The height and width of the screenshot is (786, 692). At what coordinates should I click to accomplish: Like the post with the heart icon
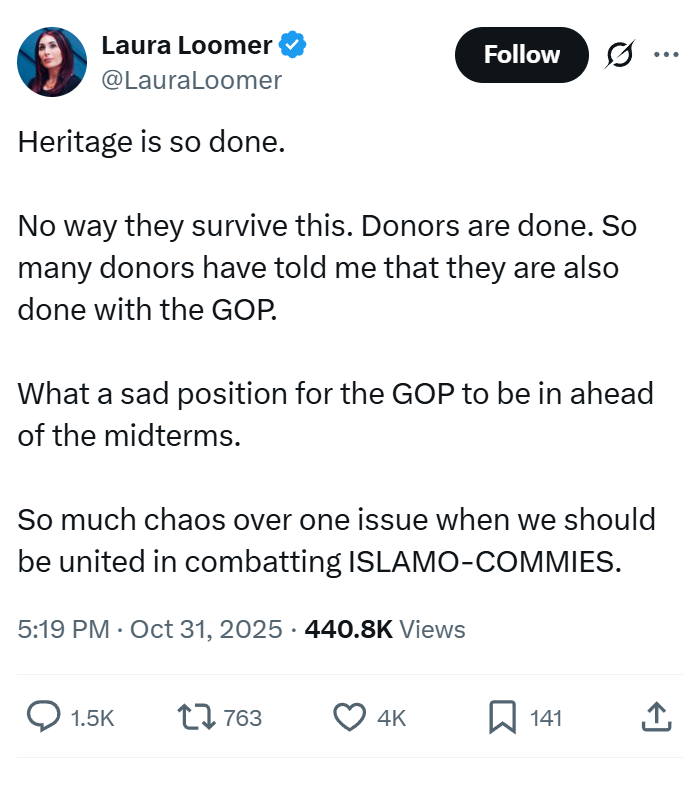[347, 716]
